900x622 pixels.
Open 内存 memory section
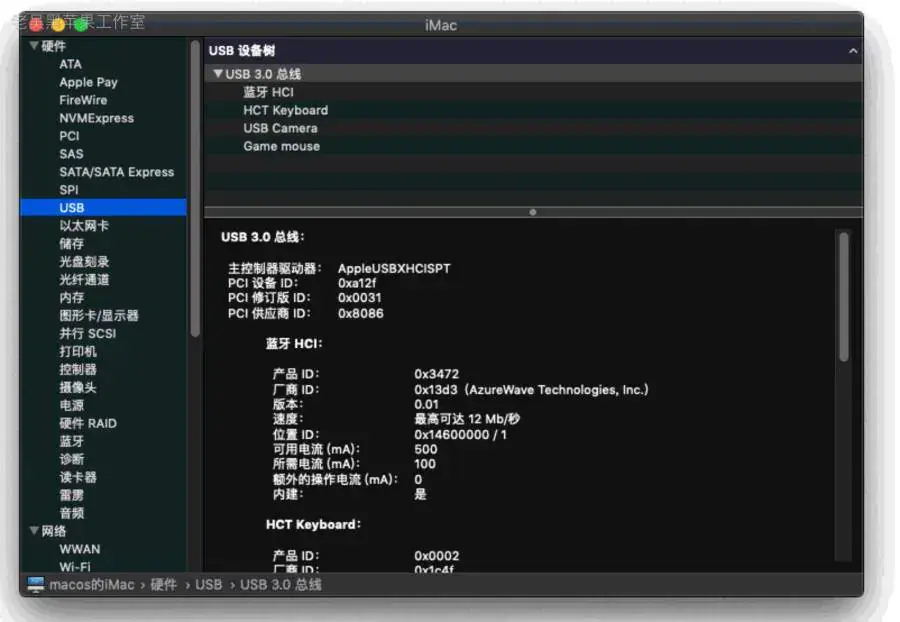click(72, 297)
